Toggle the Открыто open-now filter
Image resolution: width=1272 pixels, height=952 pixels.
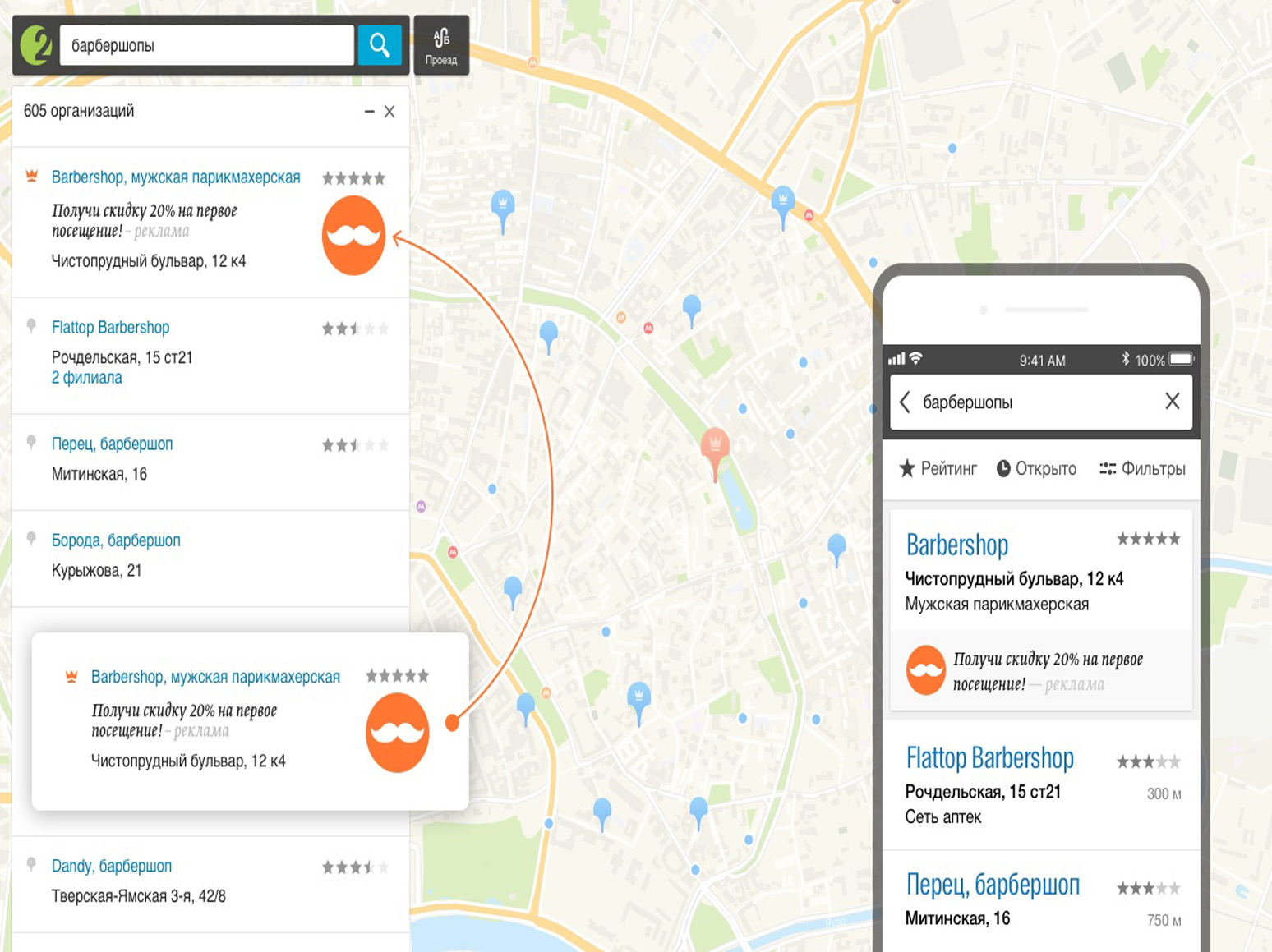coord(1036,468)
